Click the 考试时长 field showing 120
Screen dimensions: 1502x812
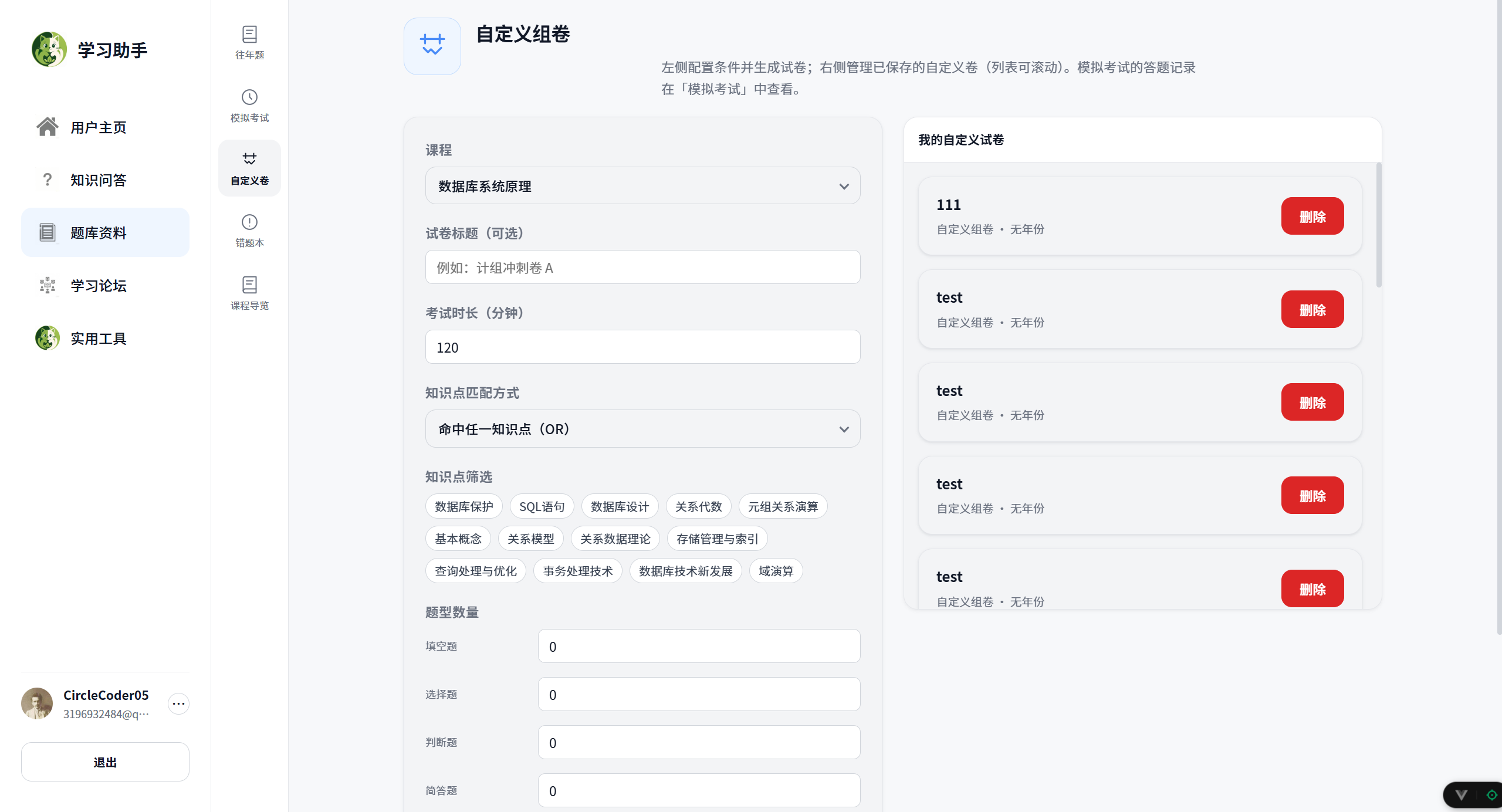click(643, 347)
